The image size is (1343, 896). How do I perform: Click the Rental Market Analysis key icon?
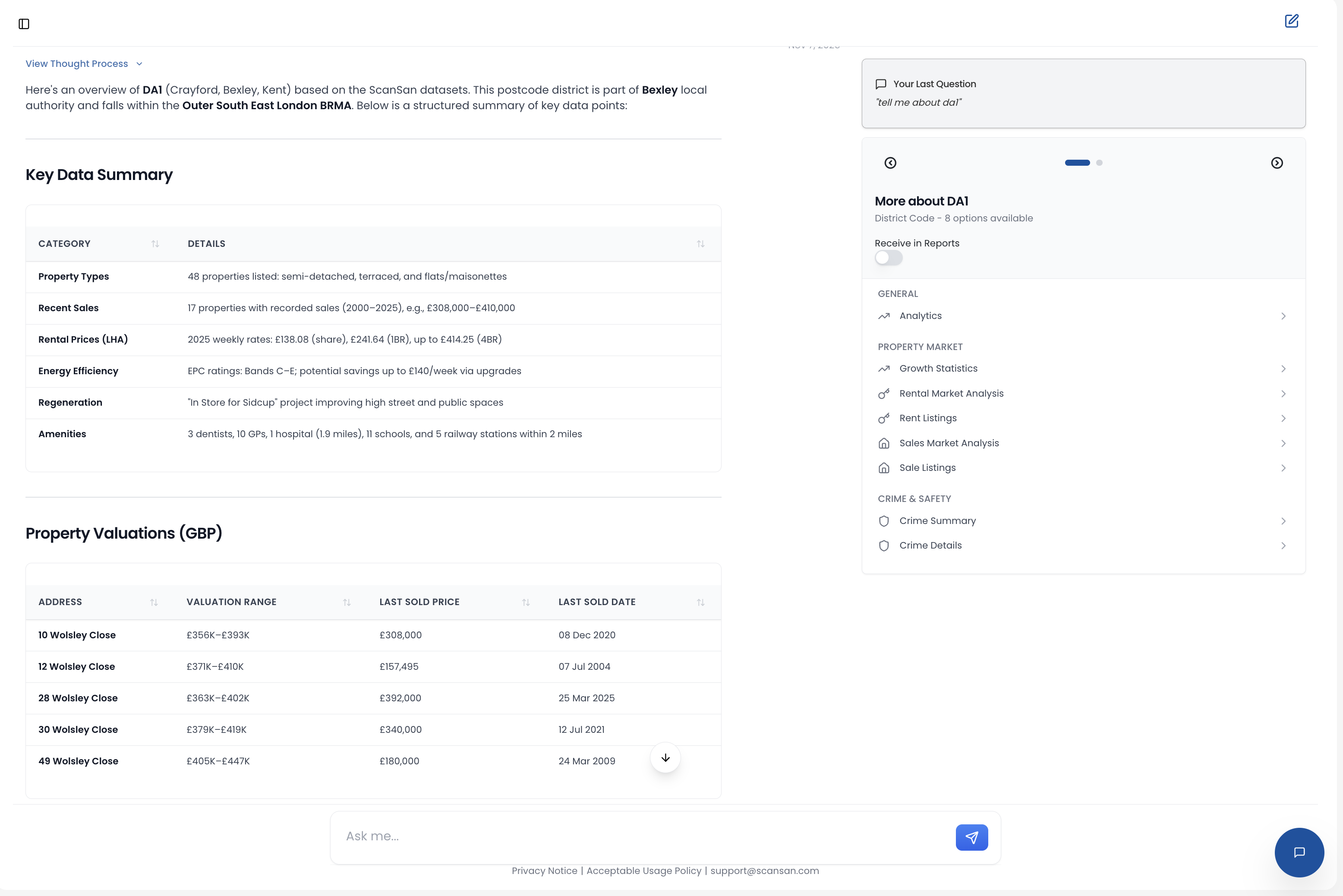pyautogui.click(x=884, y=393)
